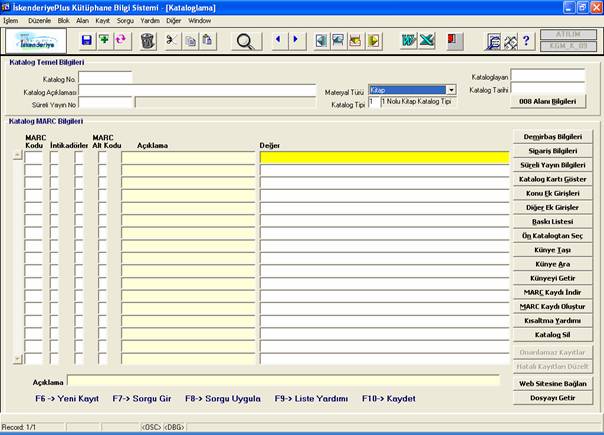This screenshot has height=435, width=604.
Task: Click the İskenderiye logo image
Action: [36, 41]
